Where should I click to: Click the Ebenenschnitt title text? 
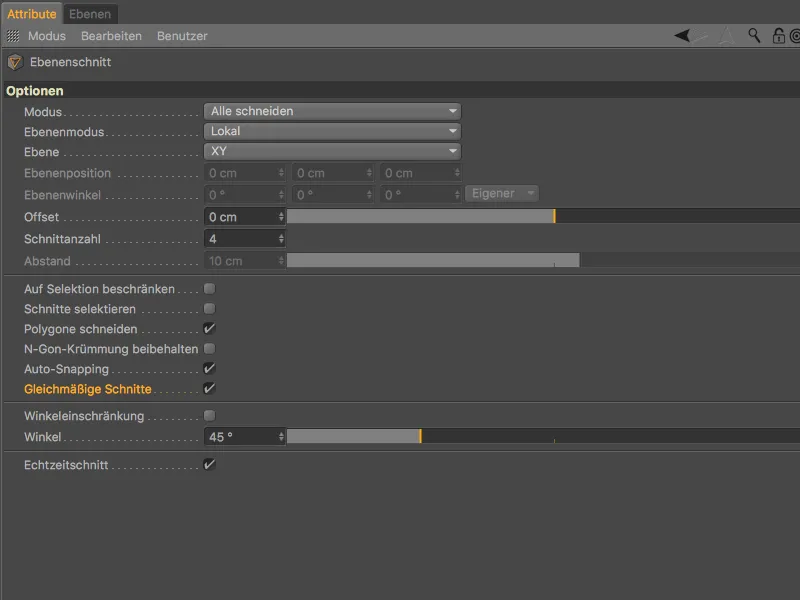tap(70, 62)
